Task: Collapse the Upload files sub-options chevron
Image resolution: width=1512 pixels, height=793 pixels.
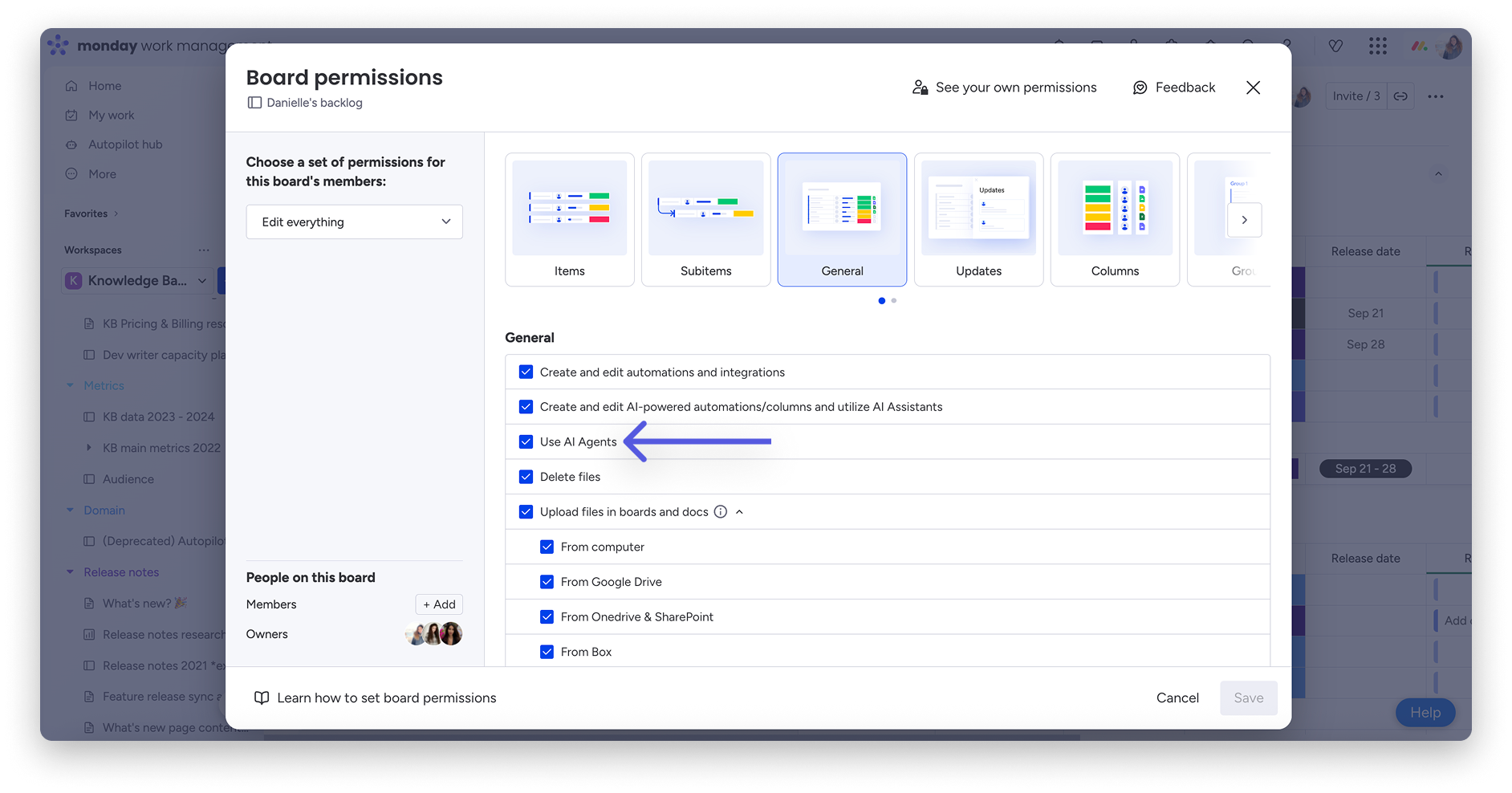Action: click(x=739, y=511)
